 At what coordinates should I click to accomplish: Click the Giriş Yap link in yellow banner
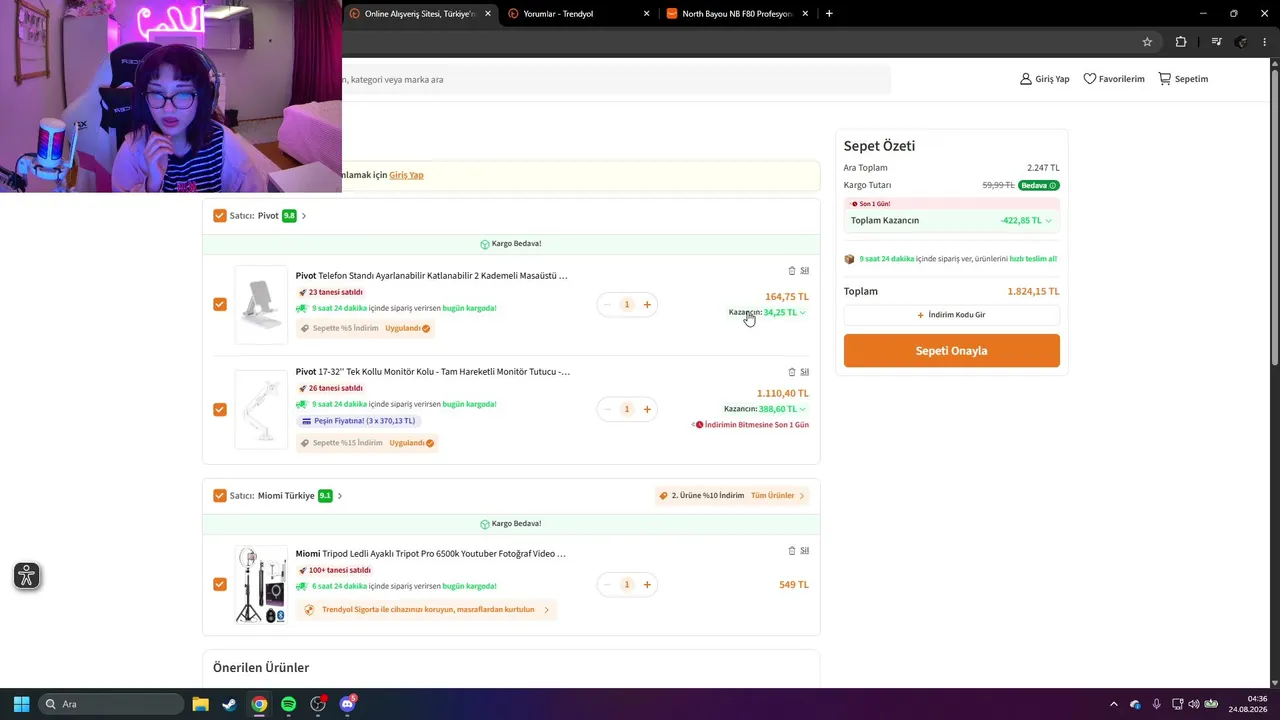point(406,175)
